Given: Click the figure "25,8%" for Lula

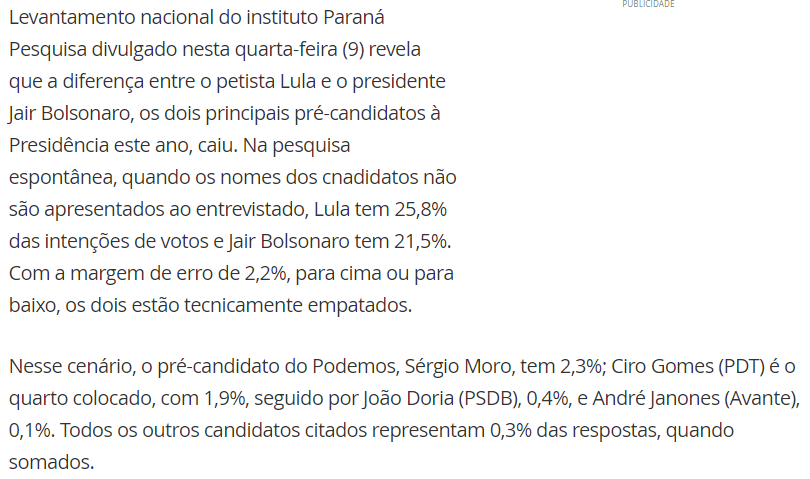Looking at the screenshot, I should [422, 209].
